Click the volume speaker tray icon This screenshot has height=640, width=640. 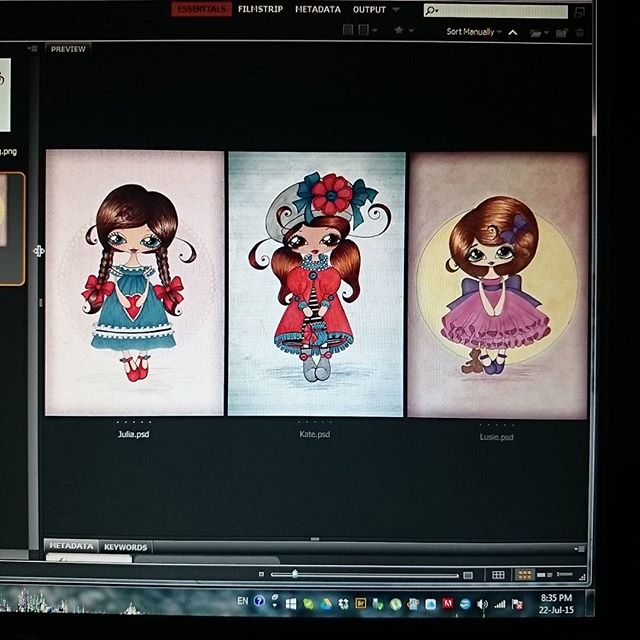pyautogui.click(x=483, y=604)
